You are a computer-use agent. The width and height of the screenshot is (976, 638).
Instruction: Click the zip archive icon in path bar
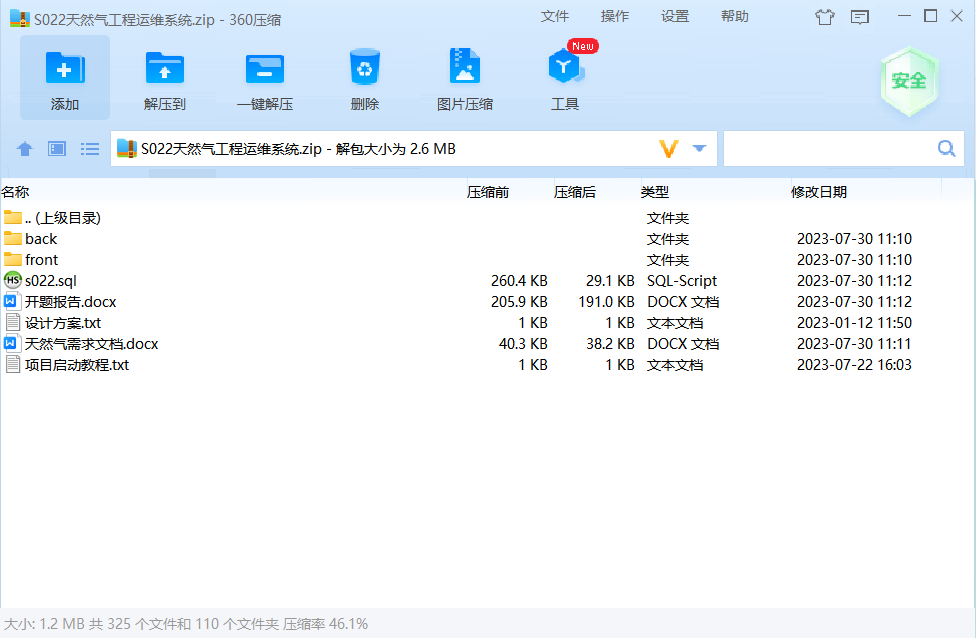coord(126,148)
